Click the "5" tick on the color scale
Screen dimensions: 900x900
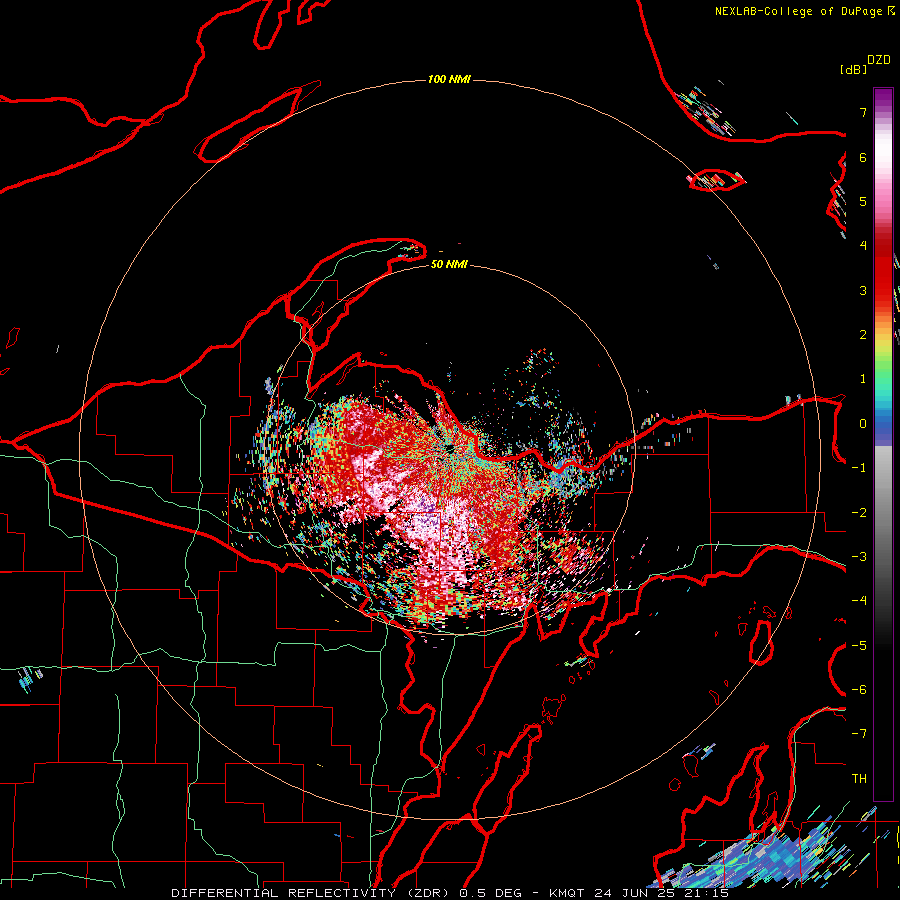click(x=863, y=201)
